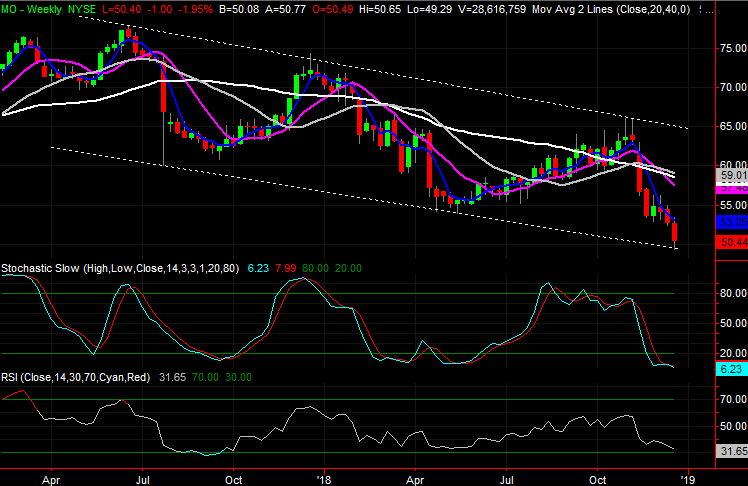Click the '18 year marker on time axis

[325, 477]
